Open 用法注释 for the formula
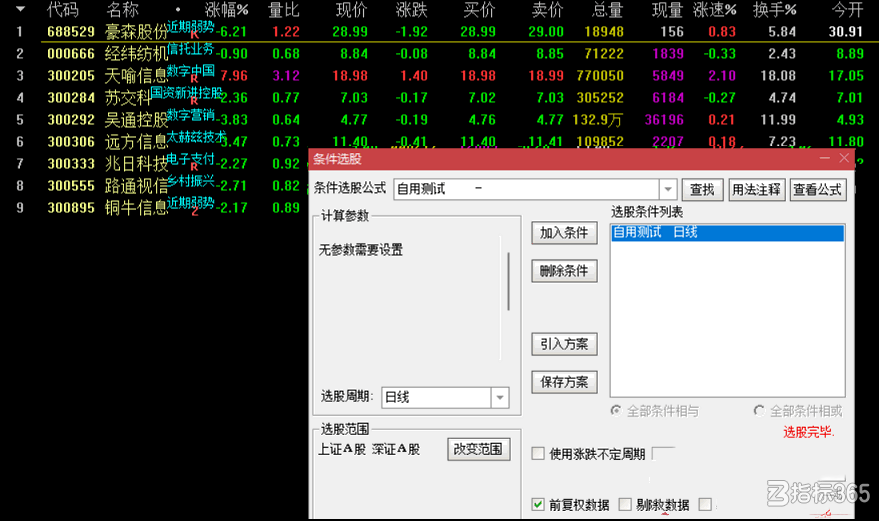This screenshot has width=879, height=521. click(x=756, y=190)
